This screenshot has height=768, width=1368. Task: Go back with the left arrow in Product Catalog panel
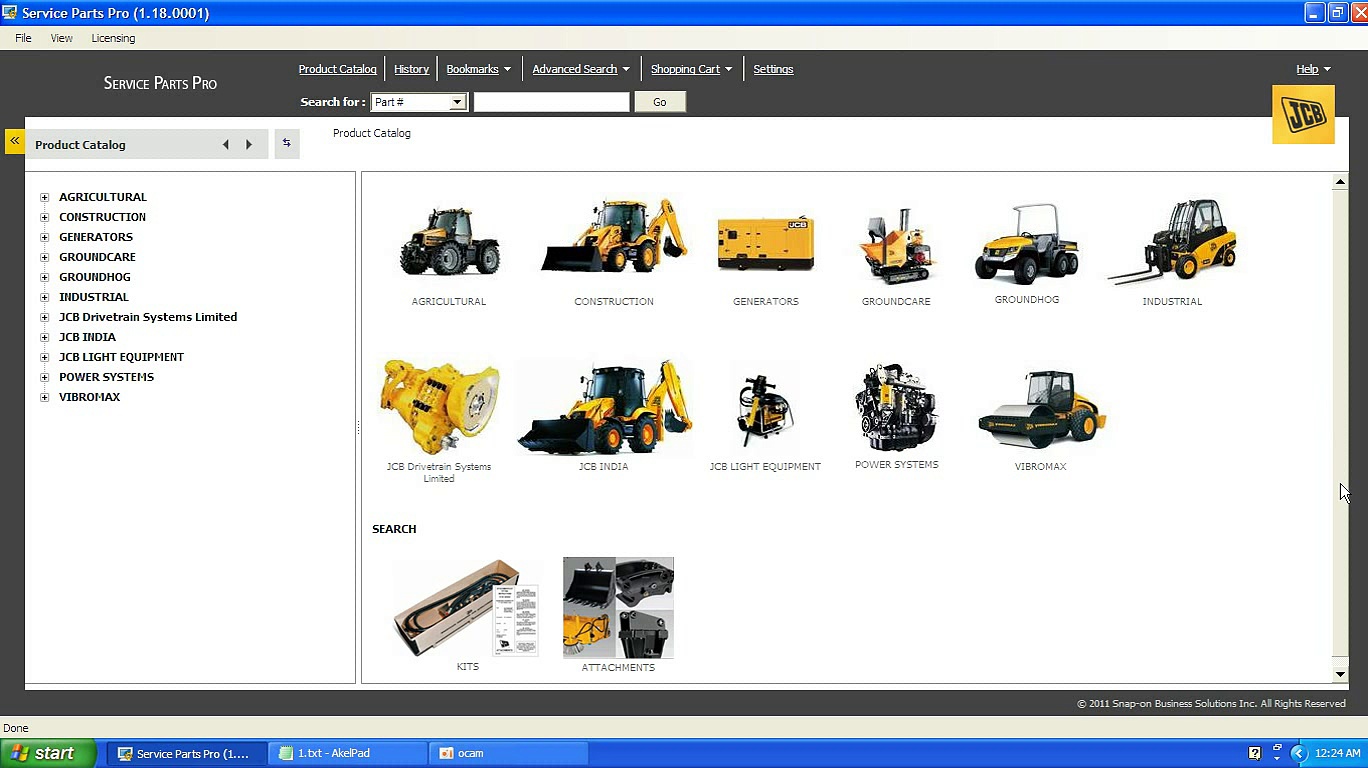[226, 145]
